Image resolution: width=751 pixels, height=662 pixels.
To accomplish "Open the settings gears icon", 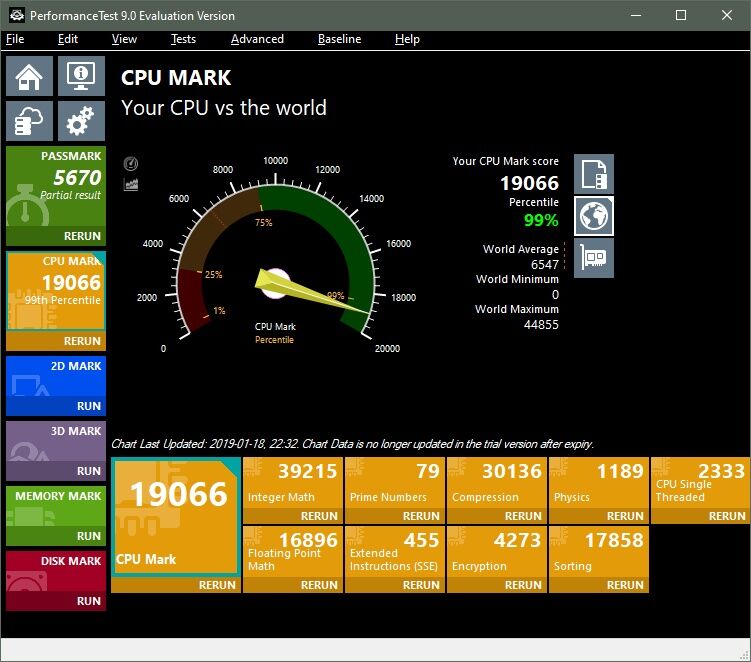I will click(x=81, y=120).
